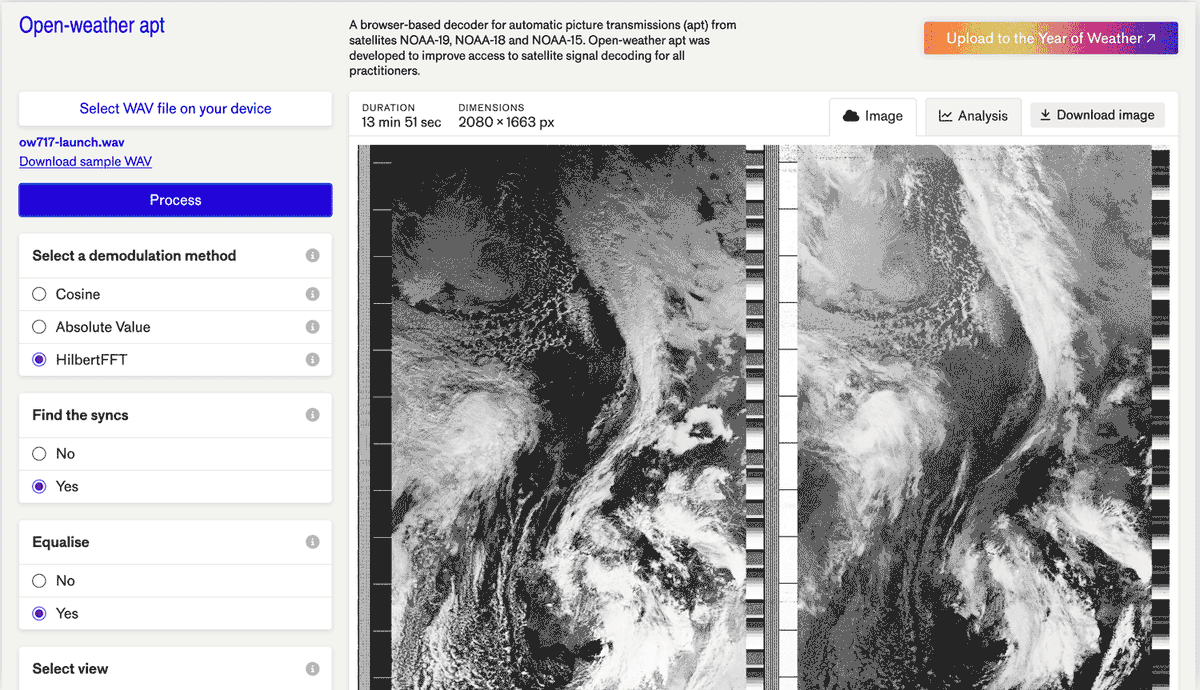Click the ow717-launch.wav file name
Screen dimensions: 1200x690
72,142
